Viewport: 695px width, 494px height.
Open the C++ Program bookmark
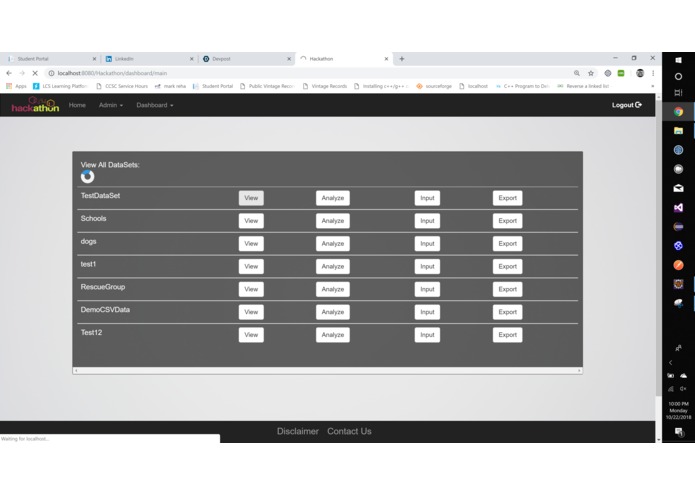click(523, 86)
